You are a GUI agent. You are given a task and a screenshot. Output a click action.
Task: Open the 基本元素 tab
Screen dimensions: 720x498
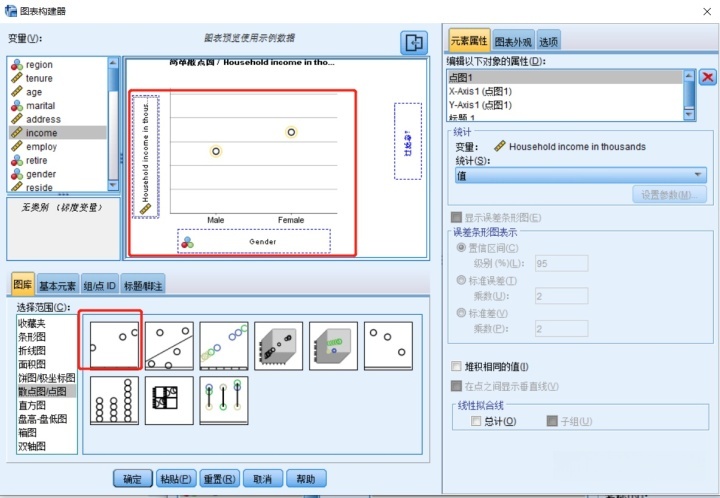[x=57, y=286]
